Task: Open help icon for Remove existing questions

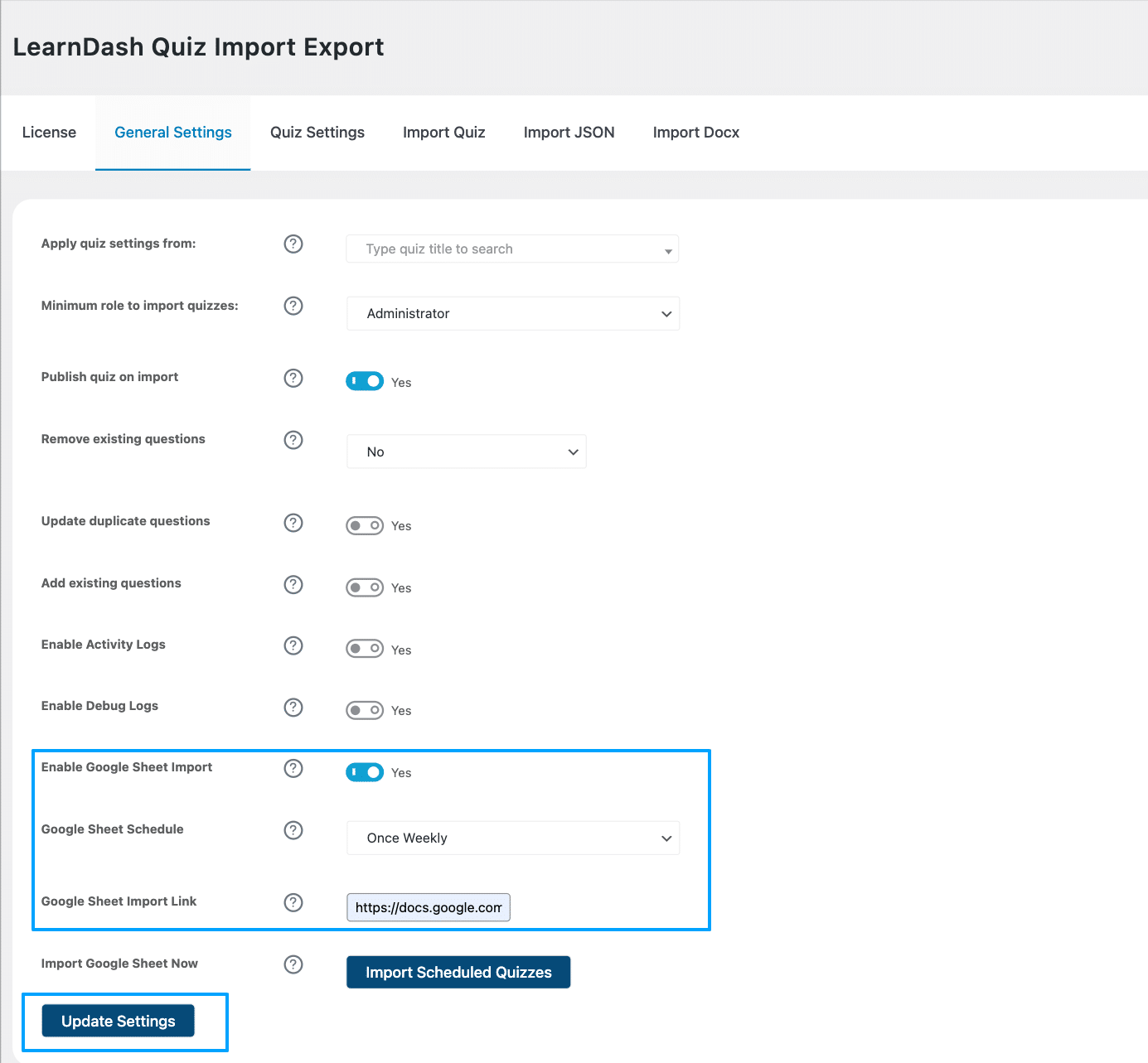Action: [x=293, y=440]
